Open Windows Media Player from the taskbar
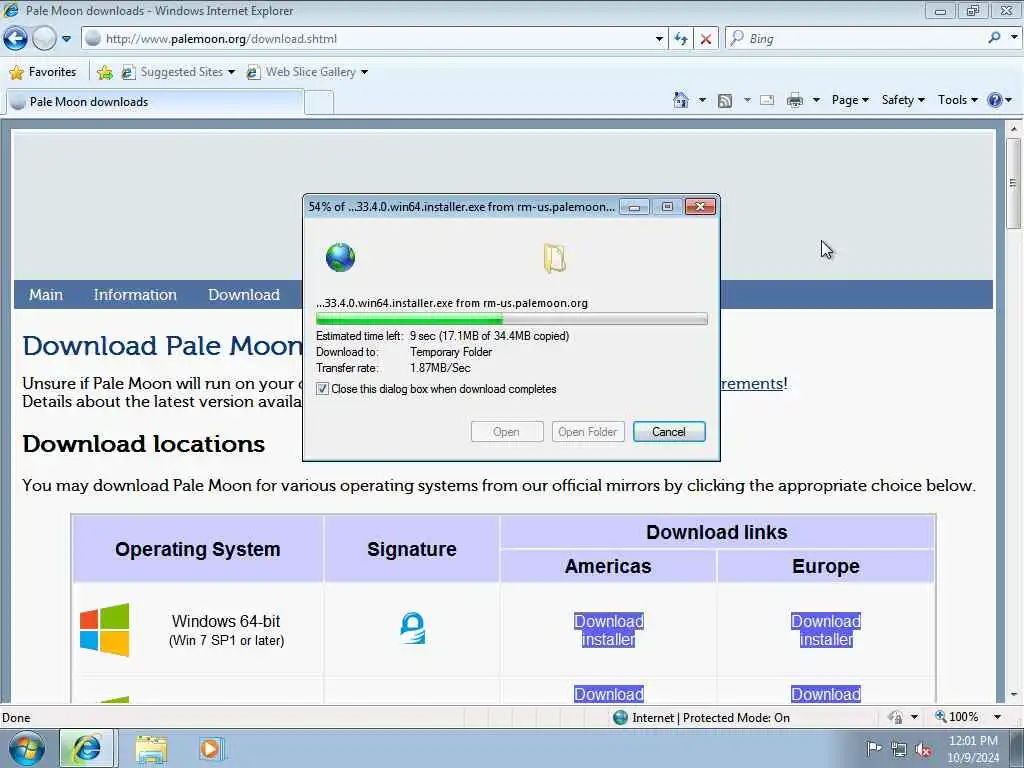1024x768 pixels. pos(210,749)
